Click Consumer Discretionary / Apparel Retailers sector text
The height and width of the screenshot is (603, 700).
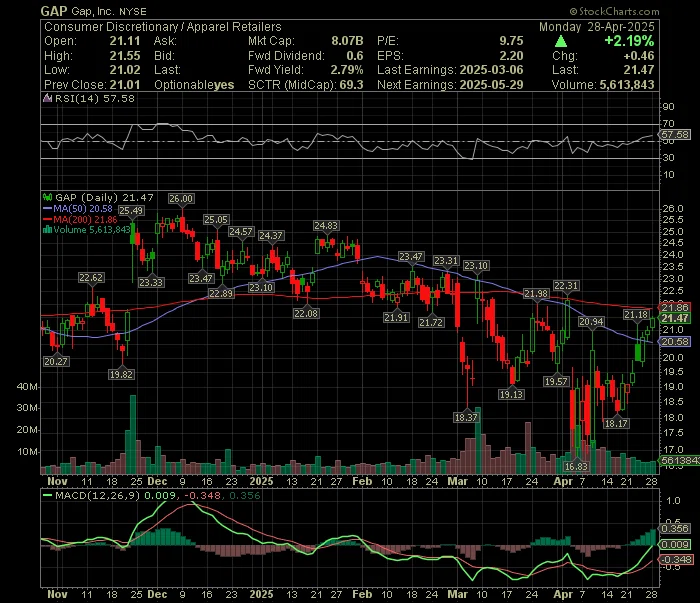(162, 27)
